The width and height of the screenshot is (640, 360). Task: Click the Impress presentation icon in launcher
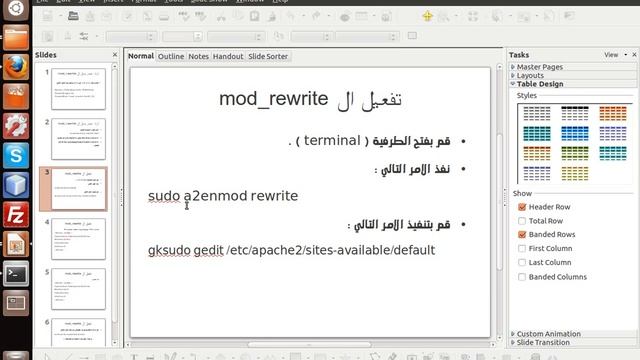point(16,244)
